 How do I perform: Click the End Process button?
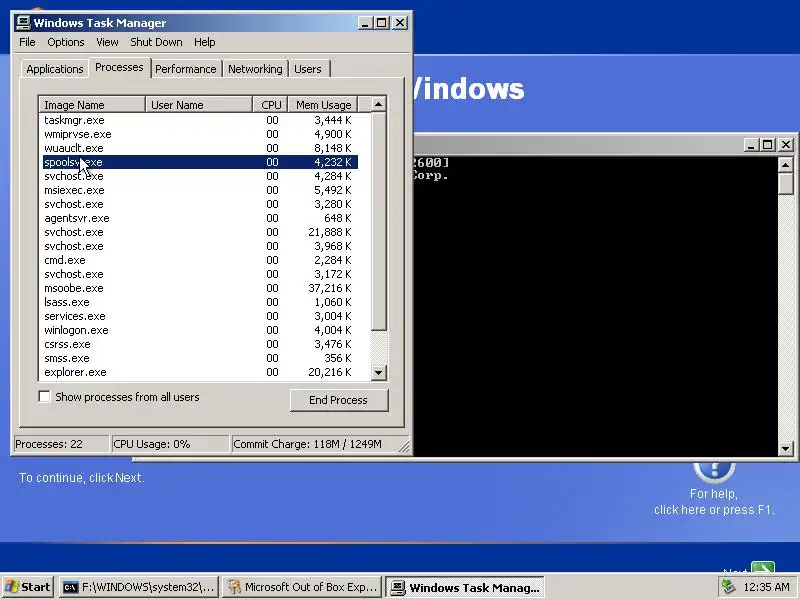click(339, 400)
